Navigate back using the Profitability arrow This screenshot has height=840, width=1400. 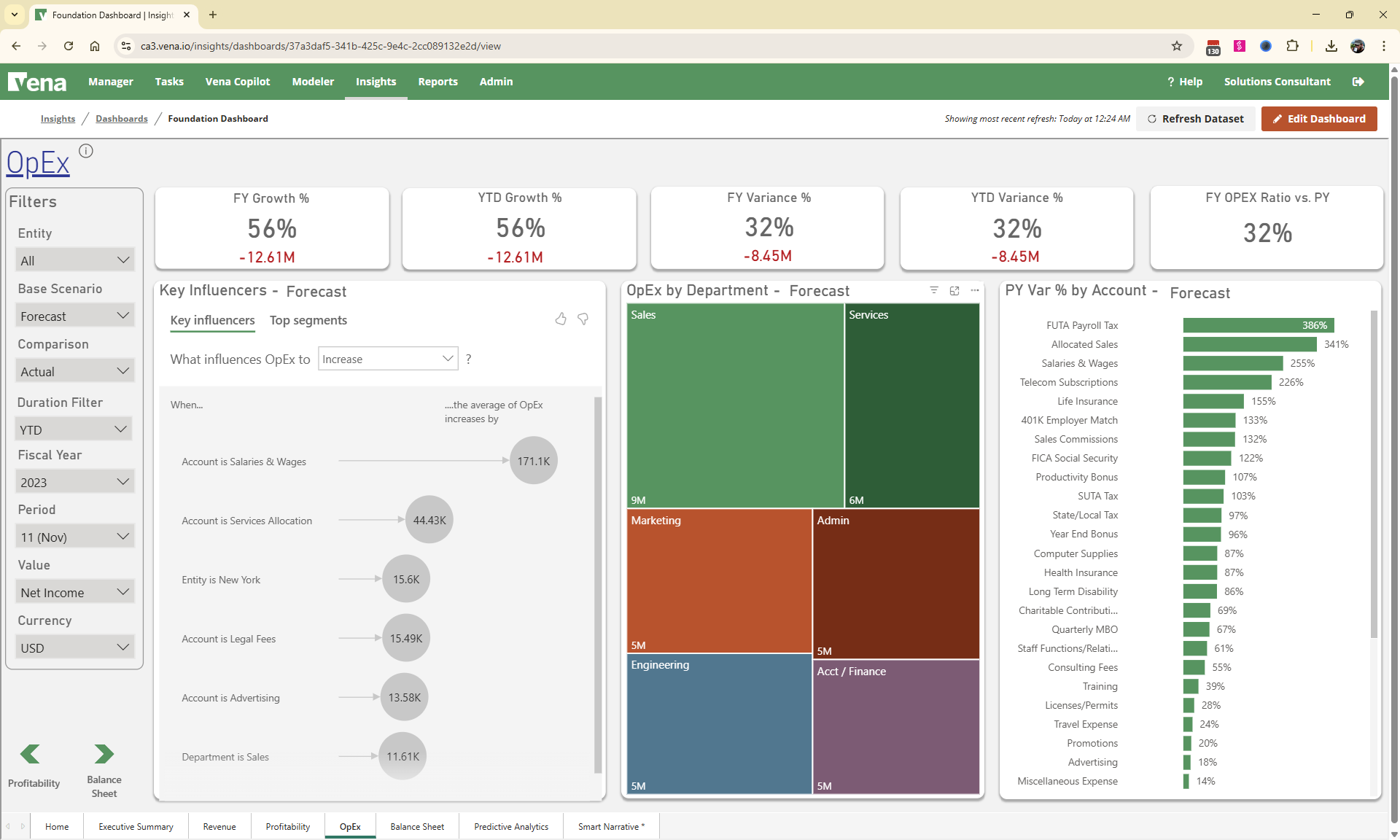click(29, 755)
